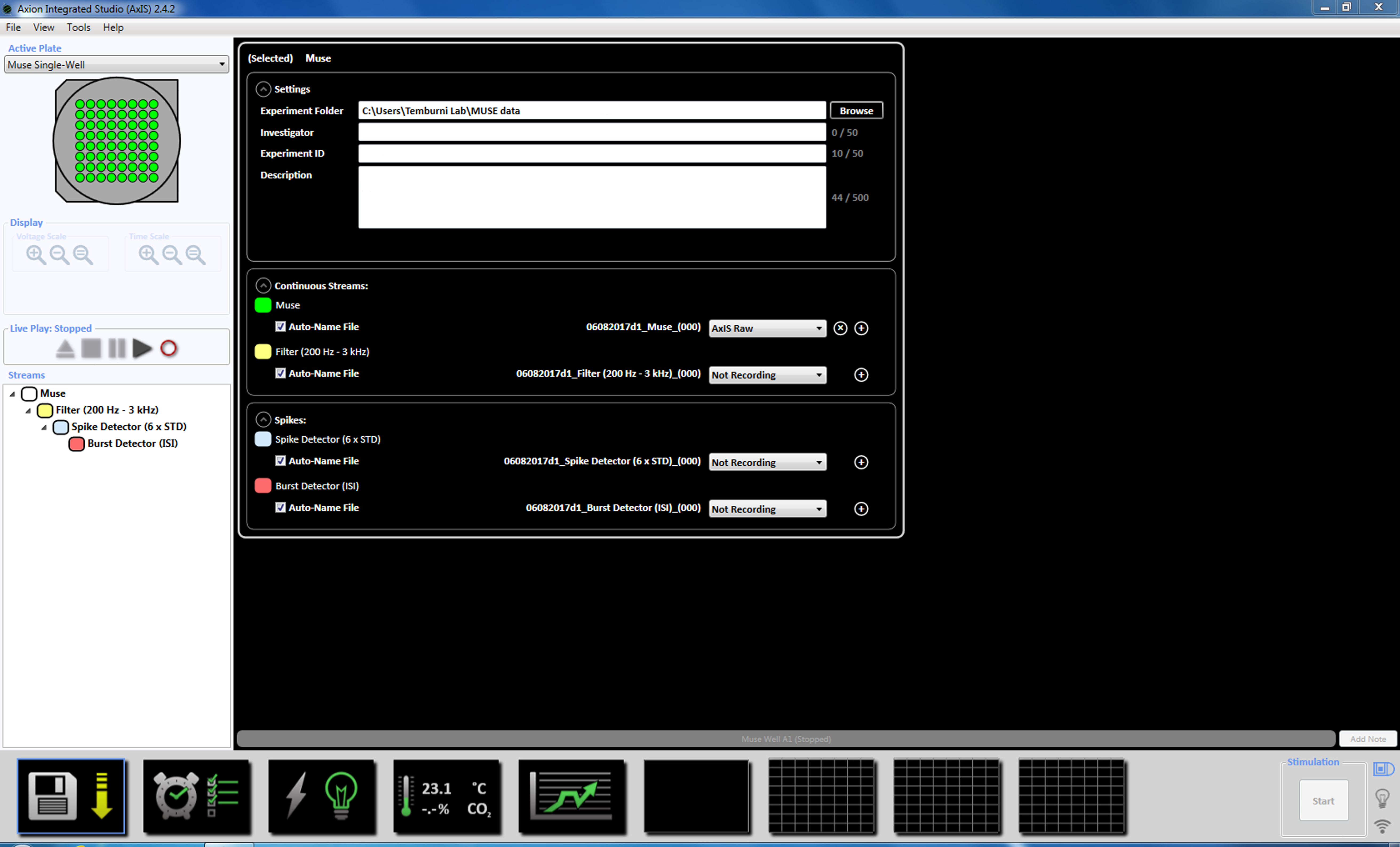Remove the AxIS Raw Muse recording
The width and height of the screenshot is (1400, 847).
[840, 328]
